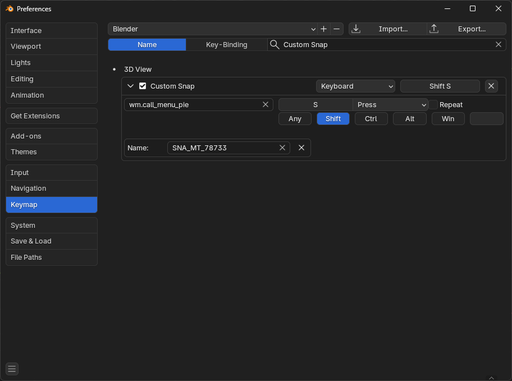The height and width of the screenshot is (381, 512).
Task: Open the Navigation preferences tab
Action: (52, 189)
